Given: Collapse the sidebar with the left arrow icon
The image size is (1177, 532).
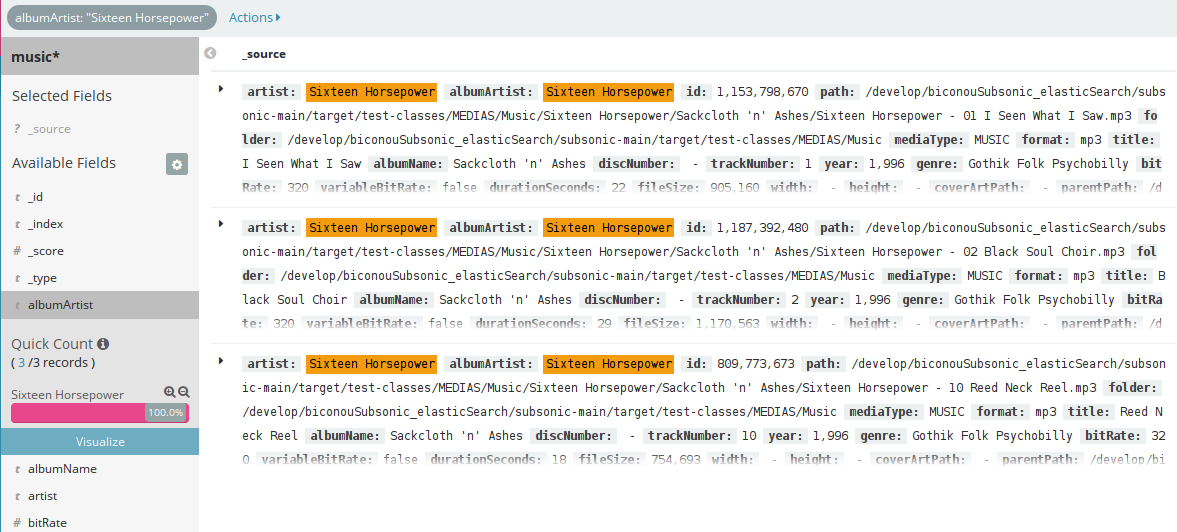Looking at the screenshot, I should coord(210,53).
